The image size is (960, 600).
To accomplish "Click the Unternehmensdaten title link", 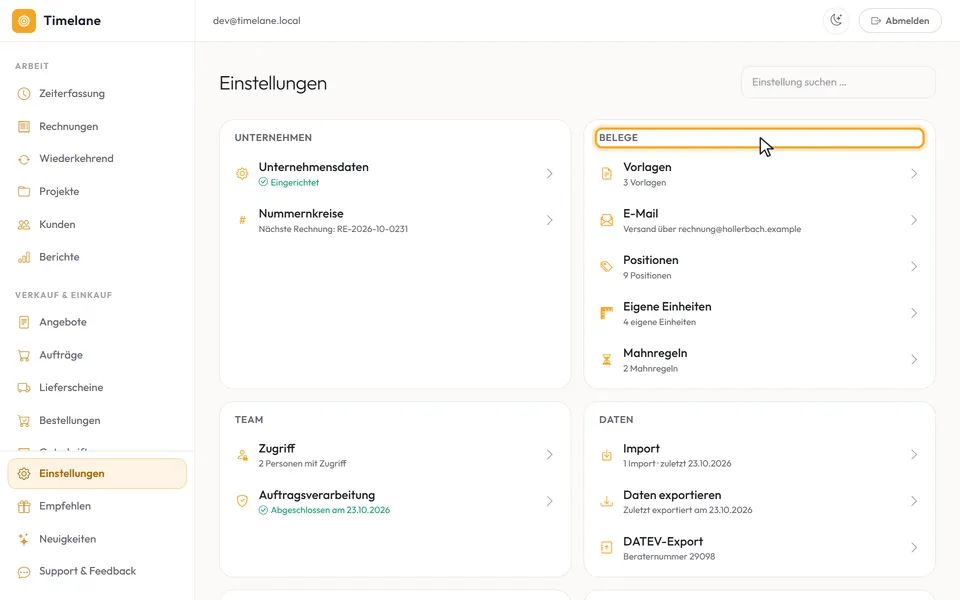I will click(313, 167).
